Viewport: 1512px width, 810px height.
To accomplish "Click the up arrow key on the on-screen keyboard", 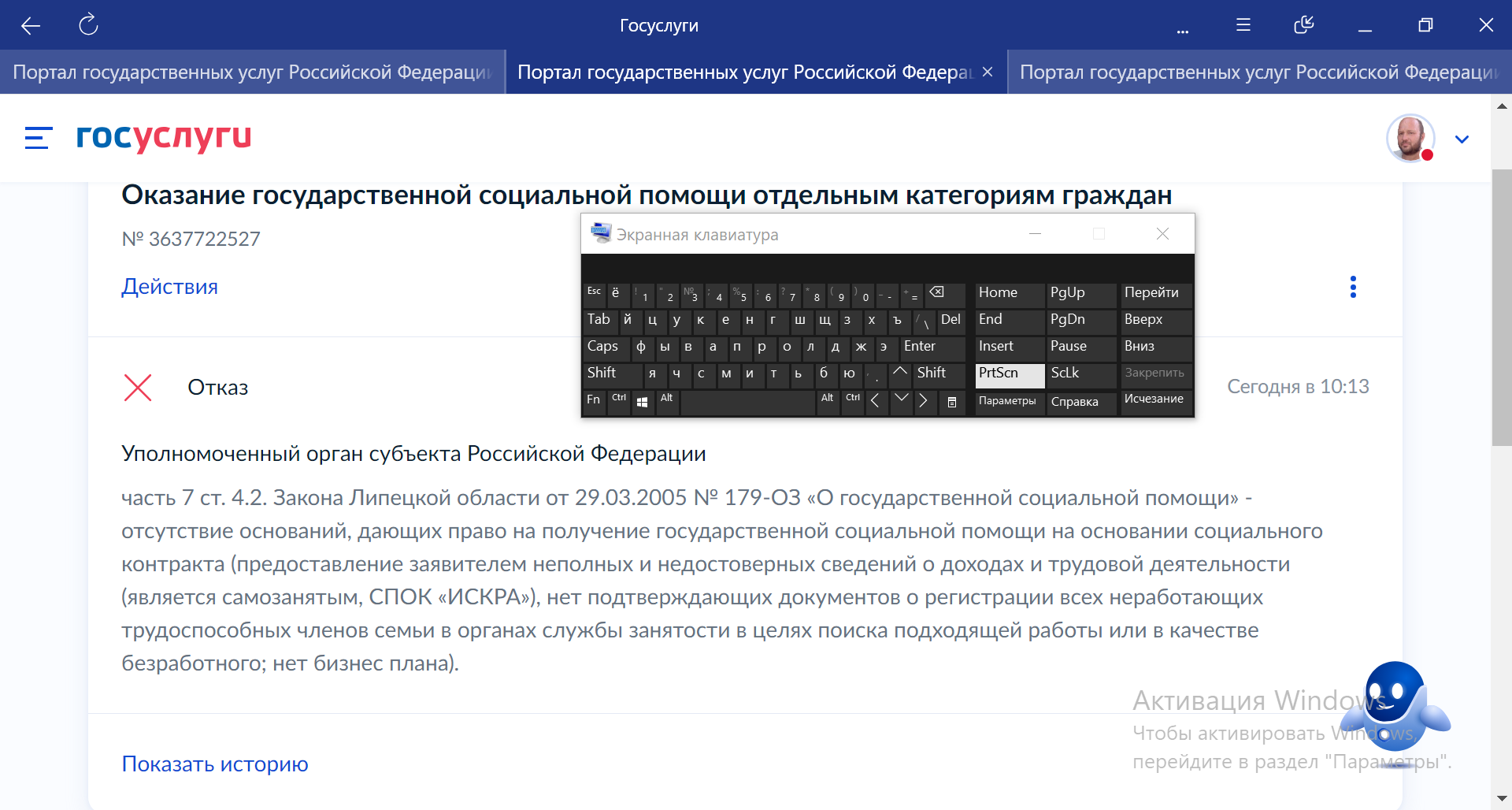I will (899, 375).
